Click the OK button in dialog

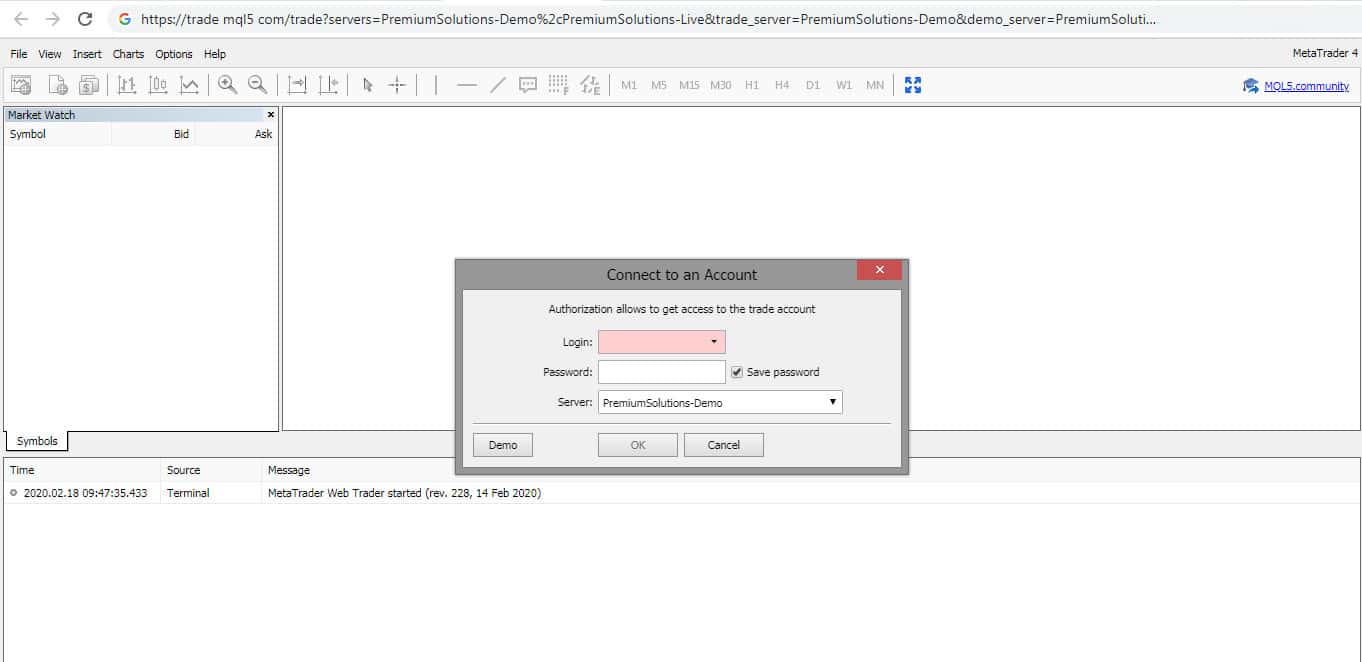pyautogui.click(x=638, y=445)
